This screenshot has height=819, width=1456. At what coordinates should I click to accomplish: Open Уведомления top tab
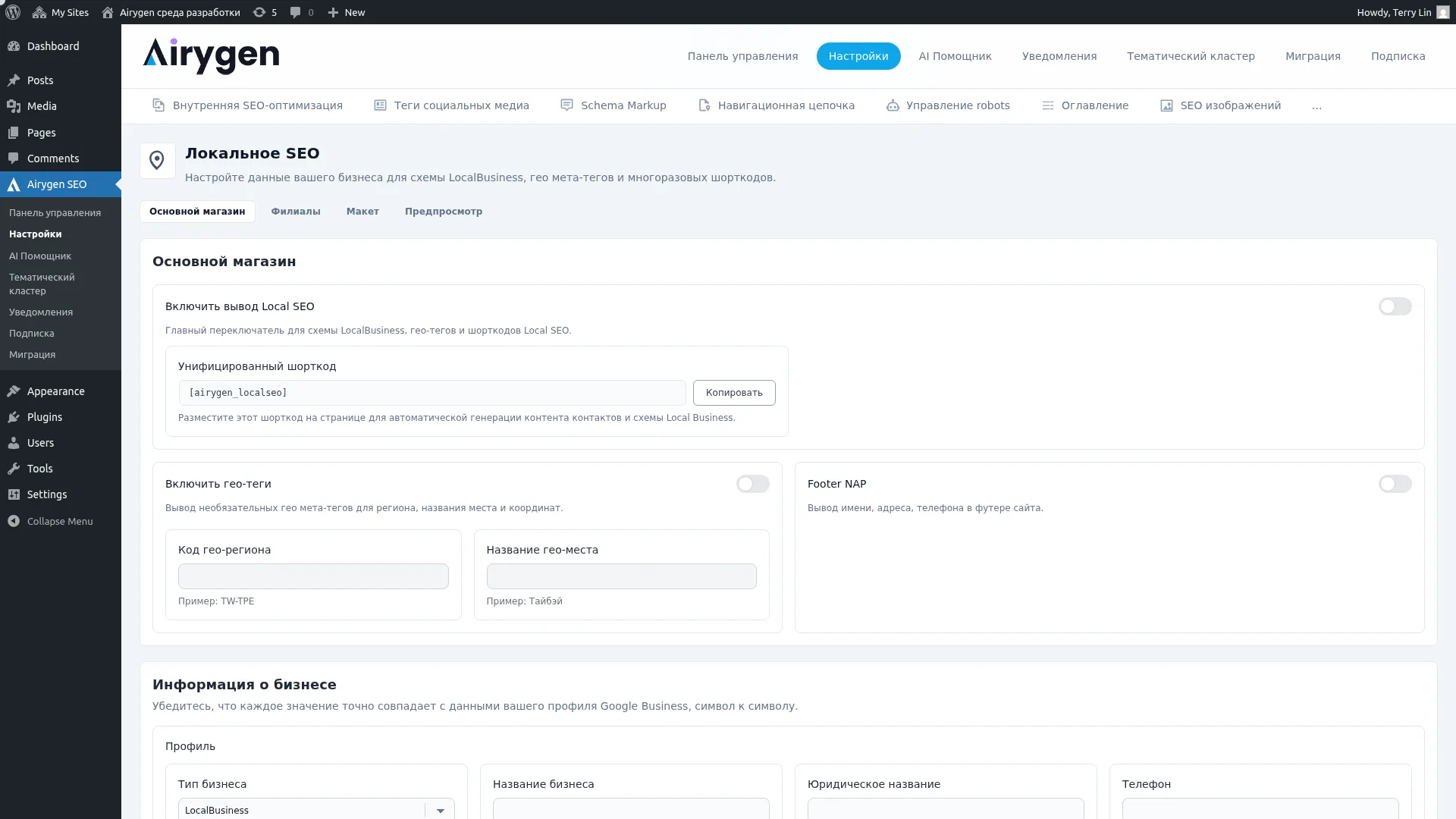[x=1059, y=56]
